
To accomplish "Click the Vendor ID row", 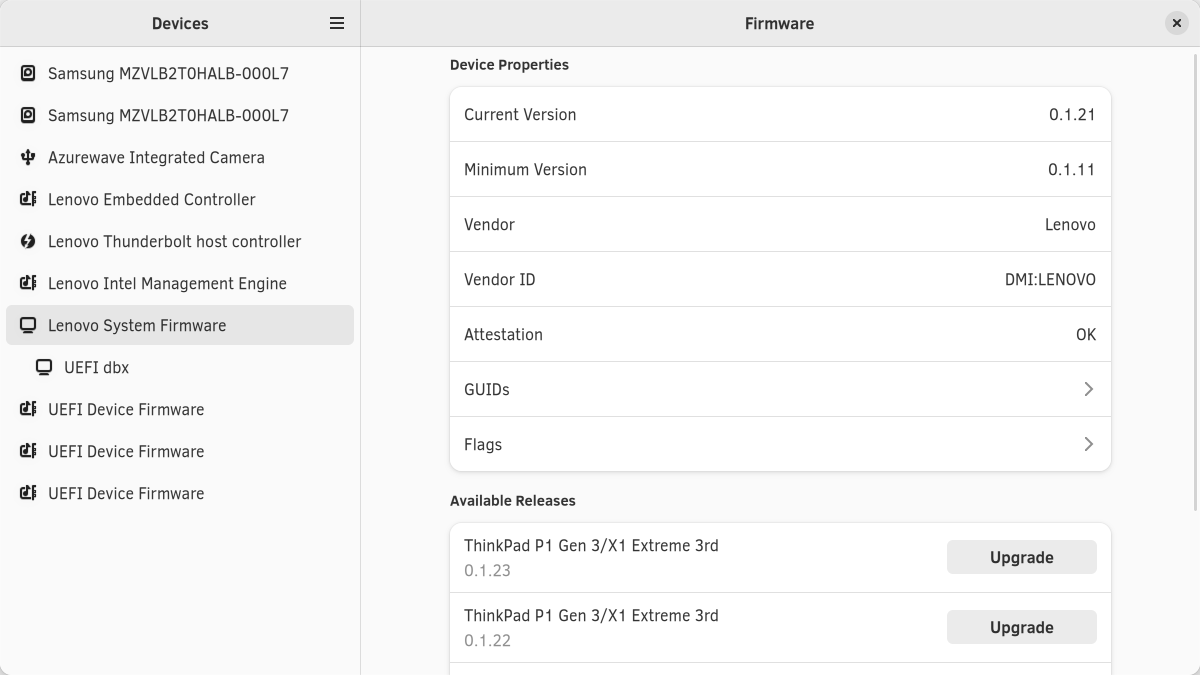I will (x=780, y=279).
